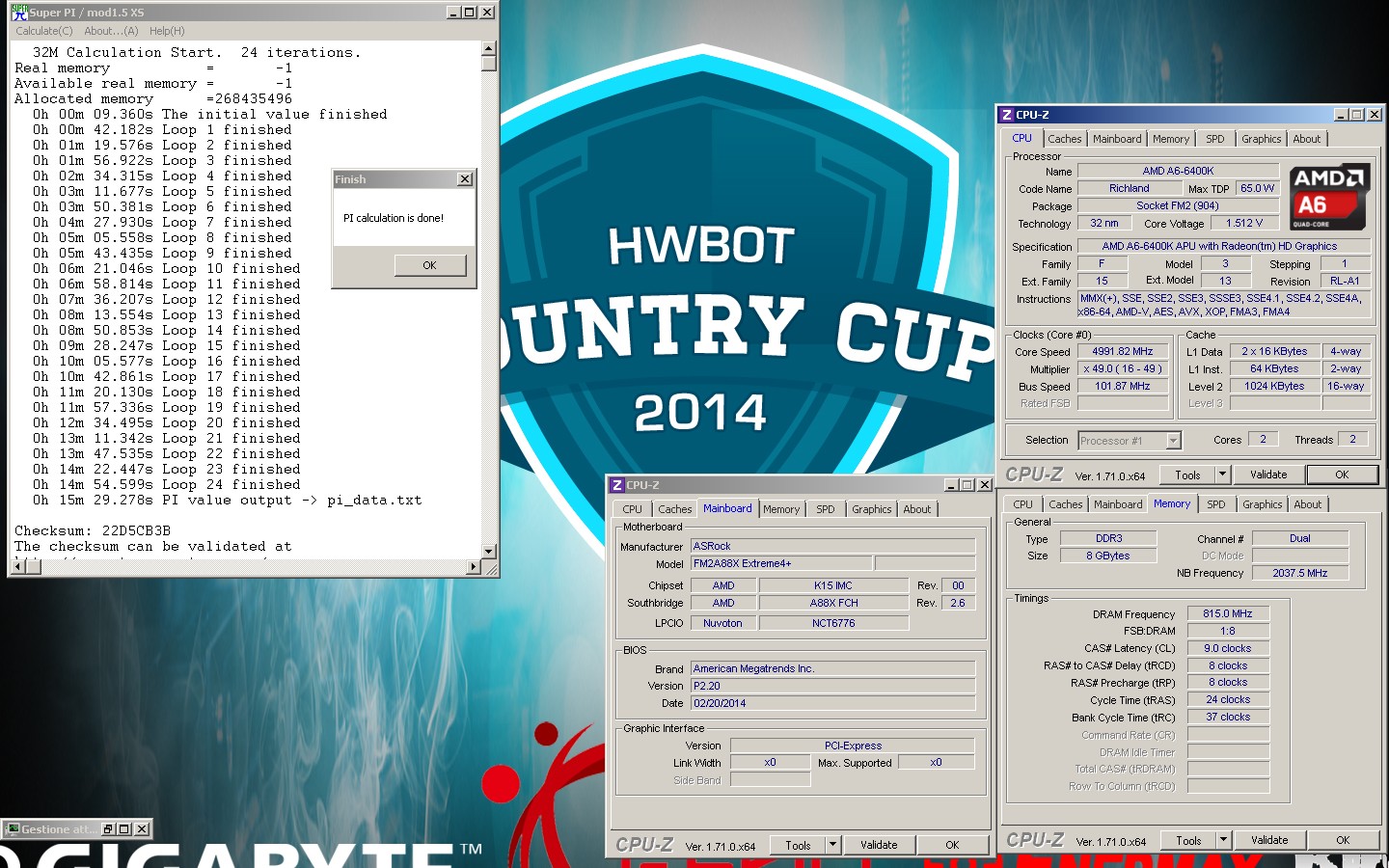The height and width of the screenshot is (868, 1389).
Task: Restore the Gestione attività minimized window
Action: pos(108,828)
